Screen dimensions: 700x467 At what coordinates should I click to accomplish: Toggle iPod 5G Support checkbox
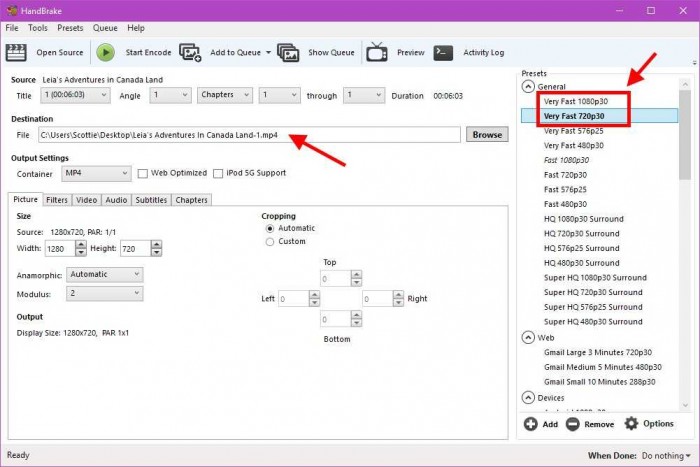pos(219,173)
